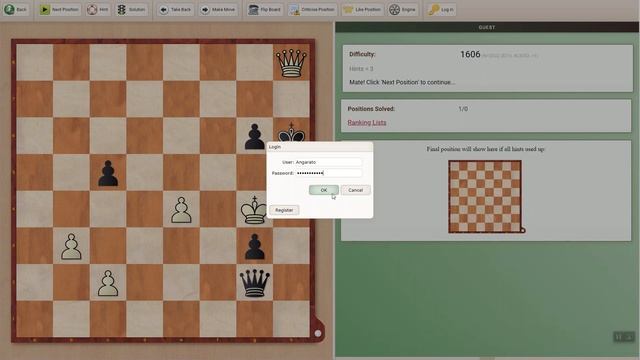Image resolution: width=640 pixels, height=360 pixels.
Task: Focus the Password field
Action: click(328, 173)
